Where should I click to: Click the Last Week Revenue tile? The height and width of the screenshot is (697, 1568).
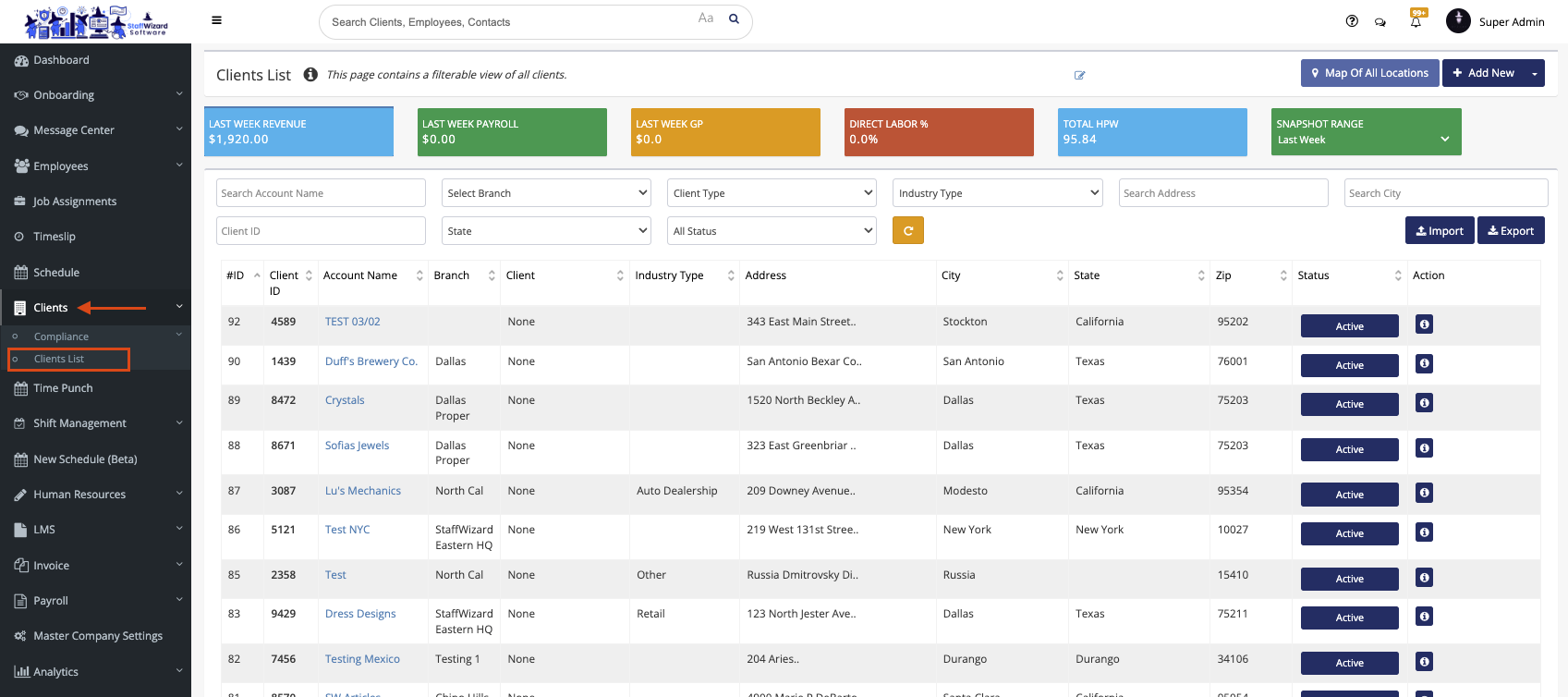(298, 132)
